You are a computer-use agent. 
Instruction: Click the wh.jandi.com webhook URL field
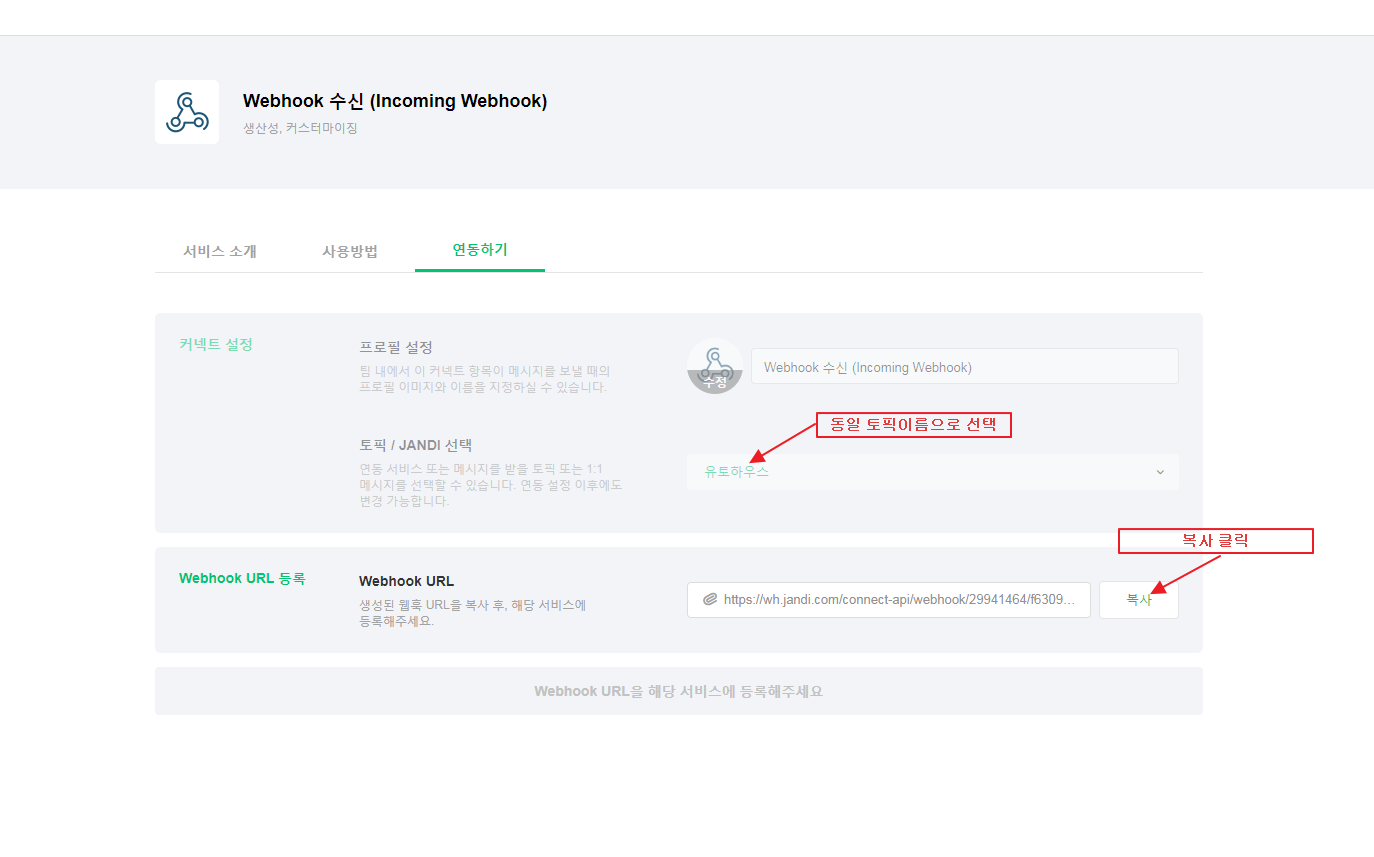coord(888,600)
